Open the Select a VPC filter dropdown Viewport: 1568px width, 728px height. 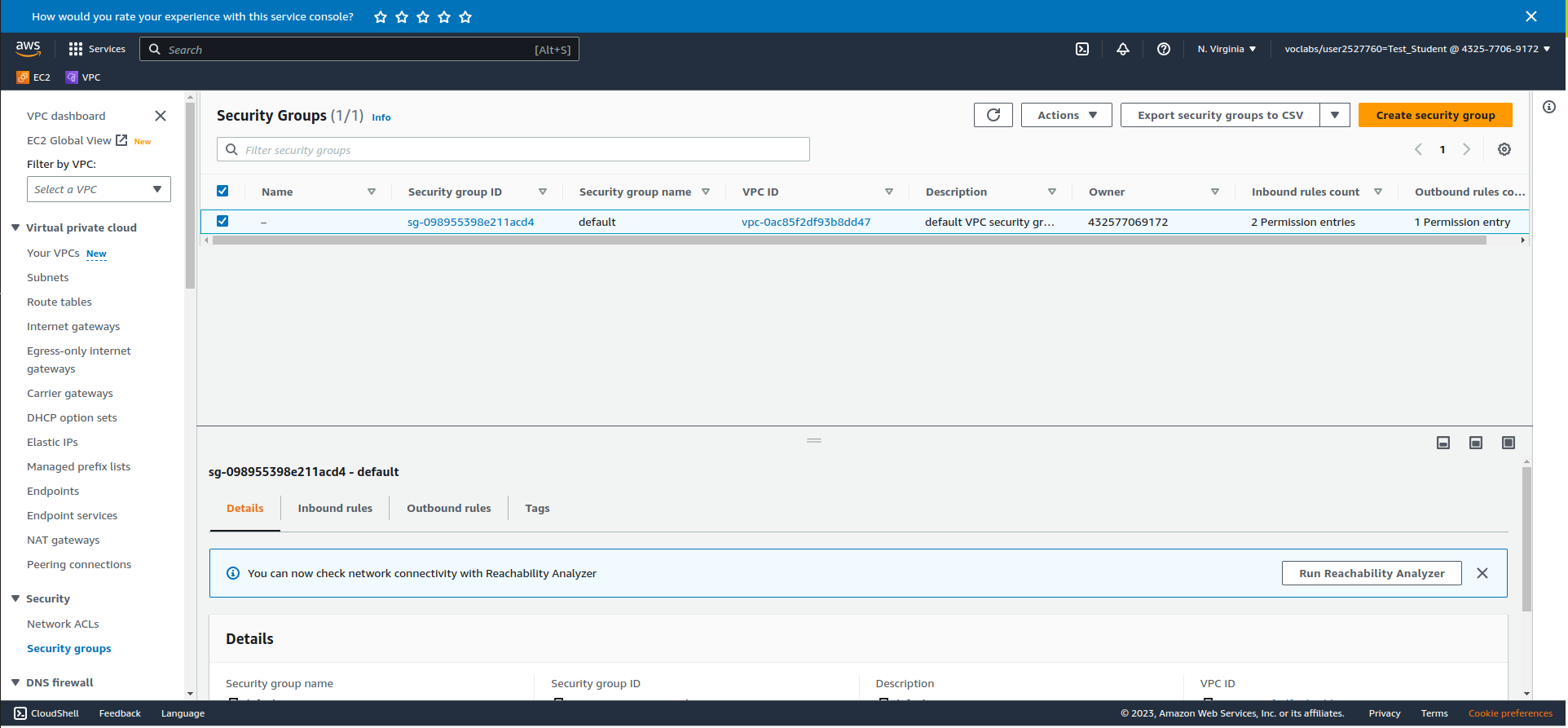[x=99, y=189]
